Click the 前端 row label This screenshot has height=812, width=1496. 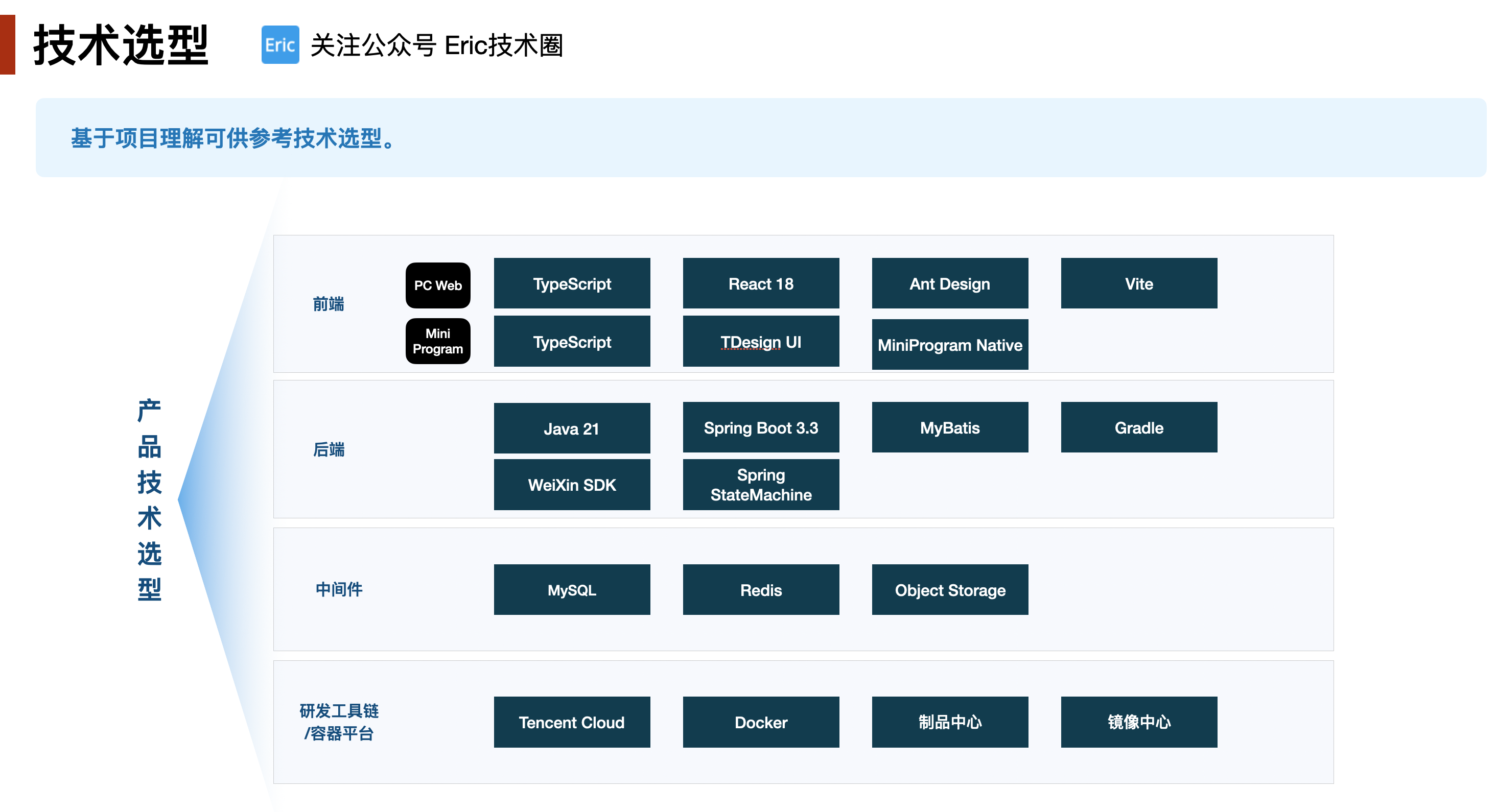(x=329, y=303)
